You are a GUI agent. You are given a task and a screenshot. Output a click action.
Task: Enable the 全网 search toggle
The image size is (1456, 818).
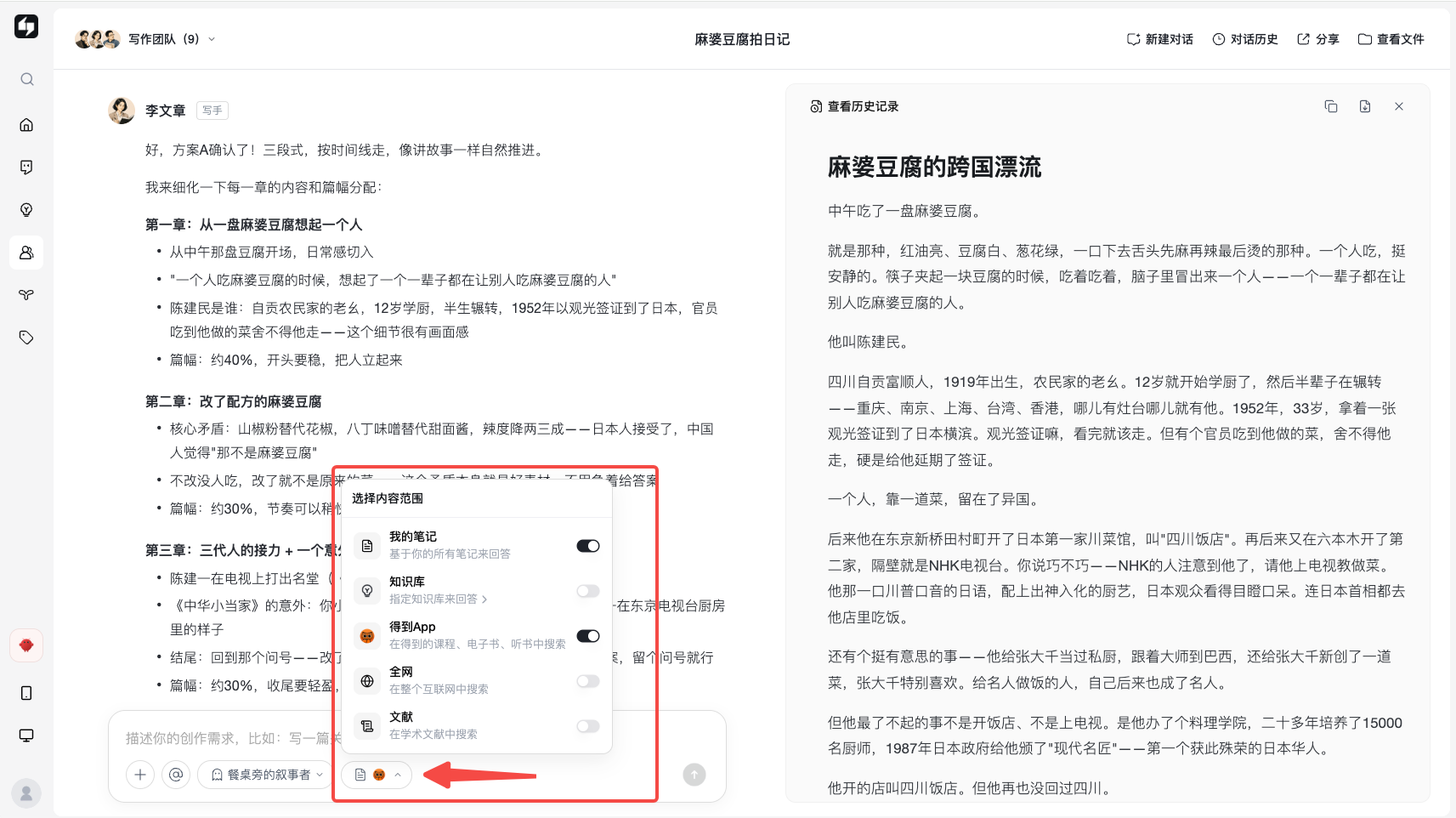[x=588, y=681]
